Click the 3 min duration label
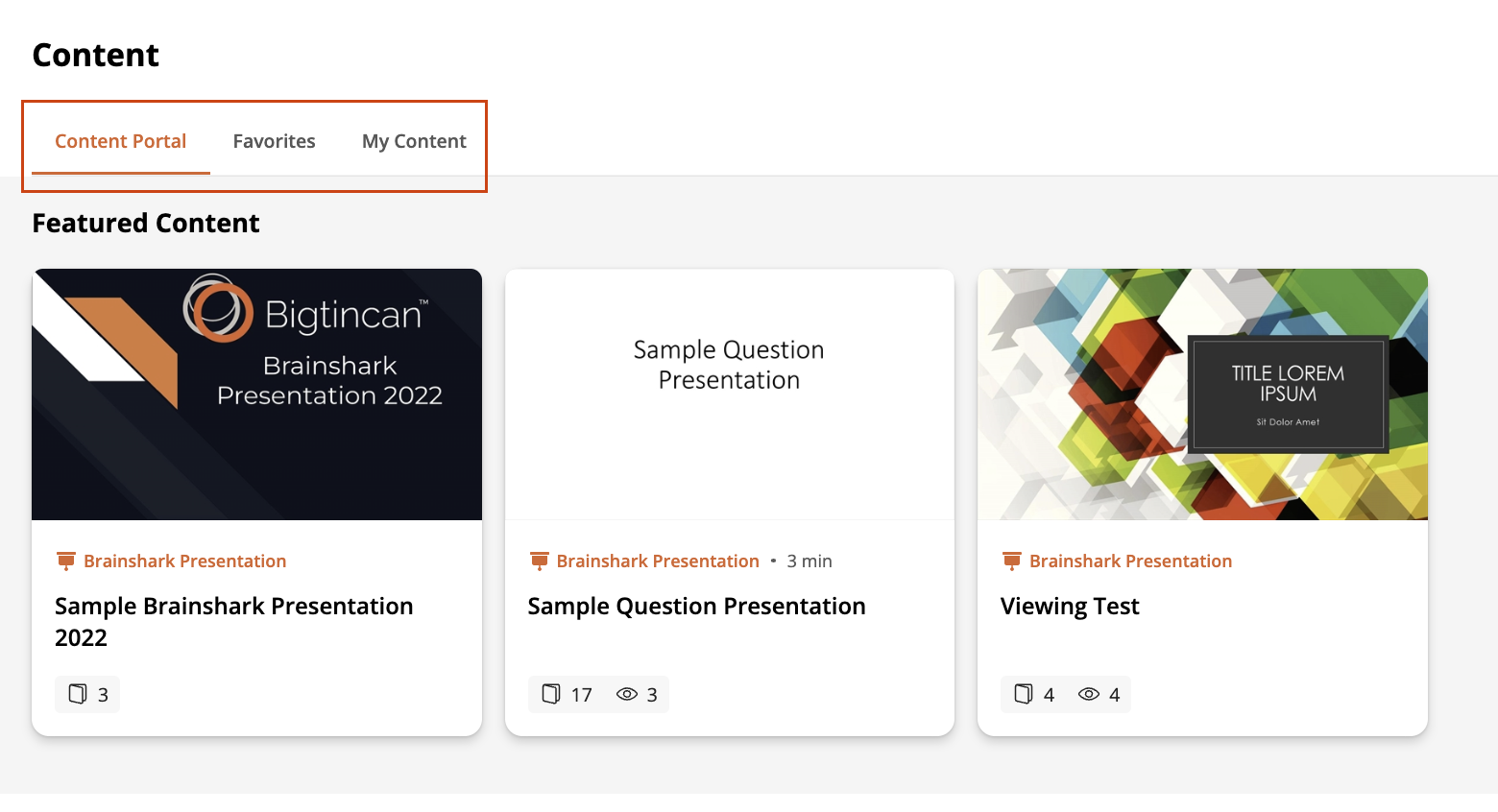 tap(809, 561)
